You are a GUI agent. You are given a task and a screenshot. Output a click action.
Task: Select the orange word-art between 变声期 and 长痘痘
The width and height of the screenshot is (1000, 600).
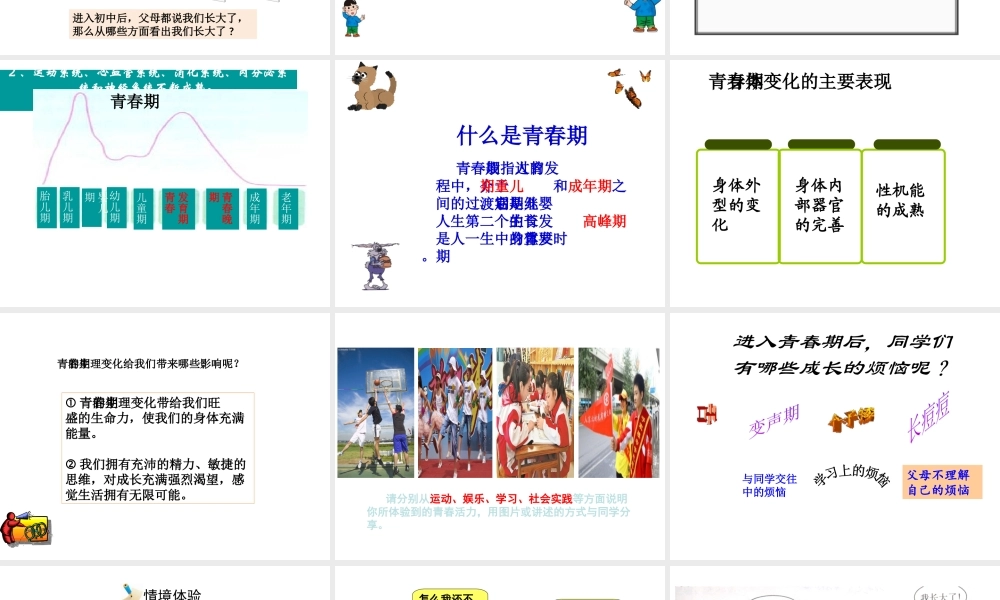[x=851, y=419]
